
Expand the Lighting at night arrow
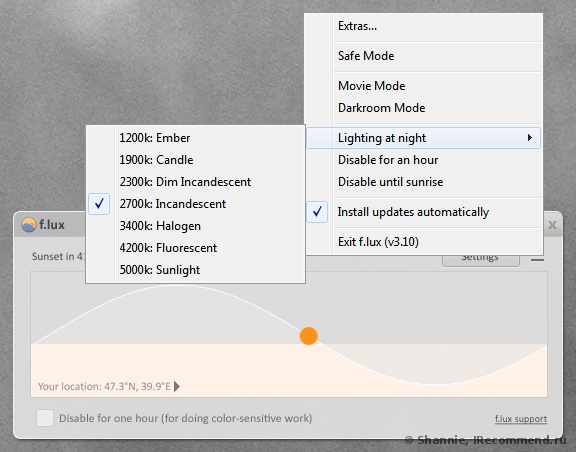point(529,138)
